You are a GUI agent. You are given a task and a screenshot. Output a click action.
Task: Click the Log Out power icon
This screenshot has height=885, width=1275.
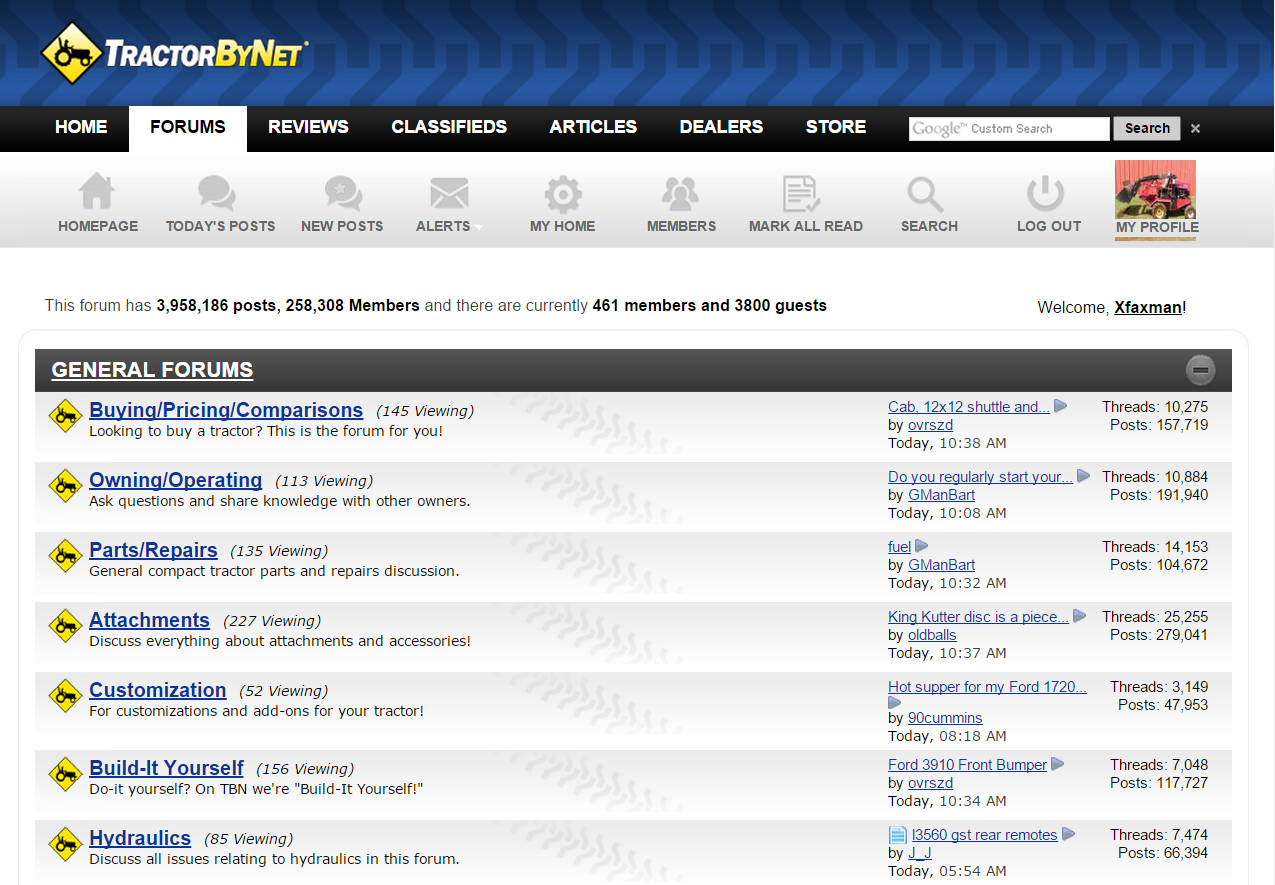point(1045,193)
